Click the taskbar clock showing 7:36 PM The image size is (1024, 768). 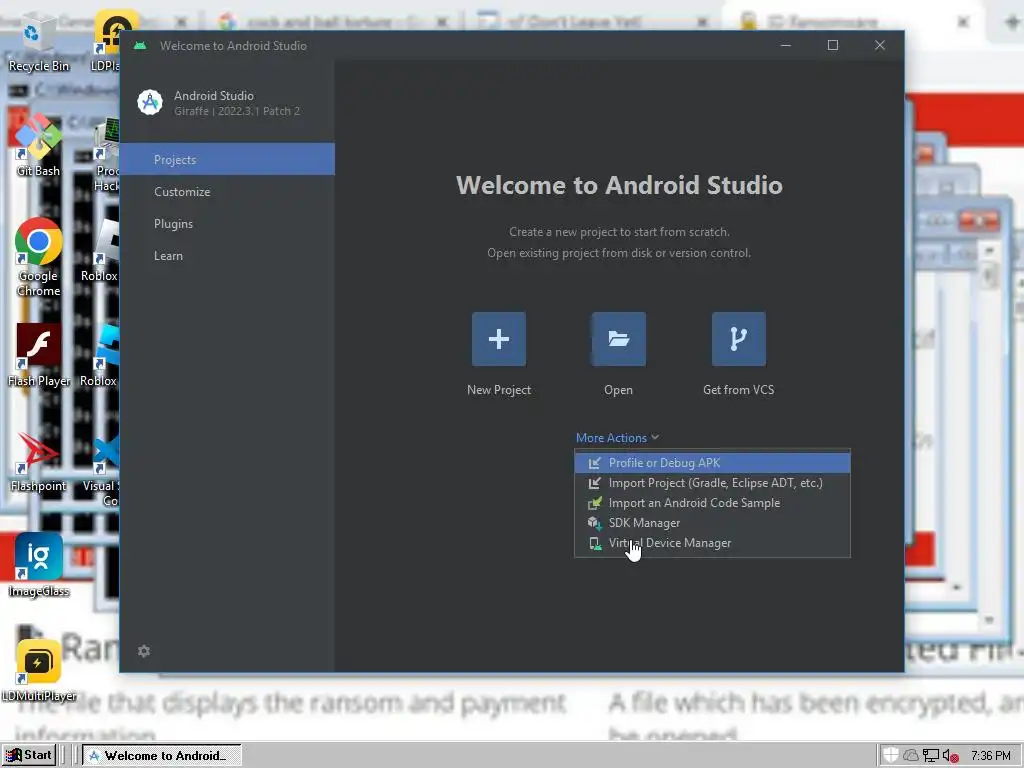coord(990,756)
